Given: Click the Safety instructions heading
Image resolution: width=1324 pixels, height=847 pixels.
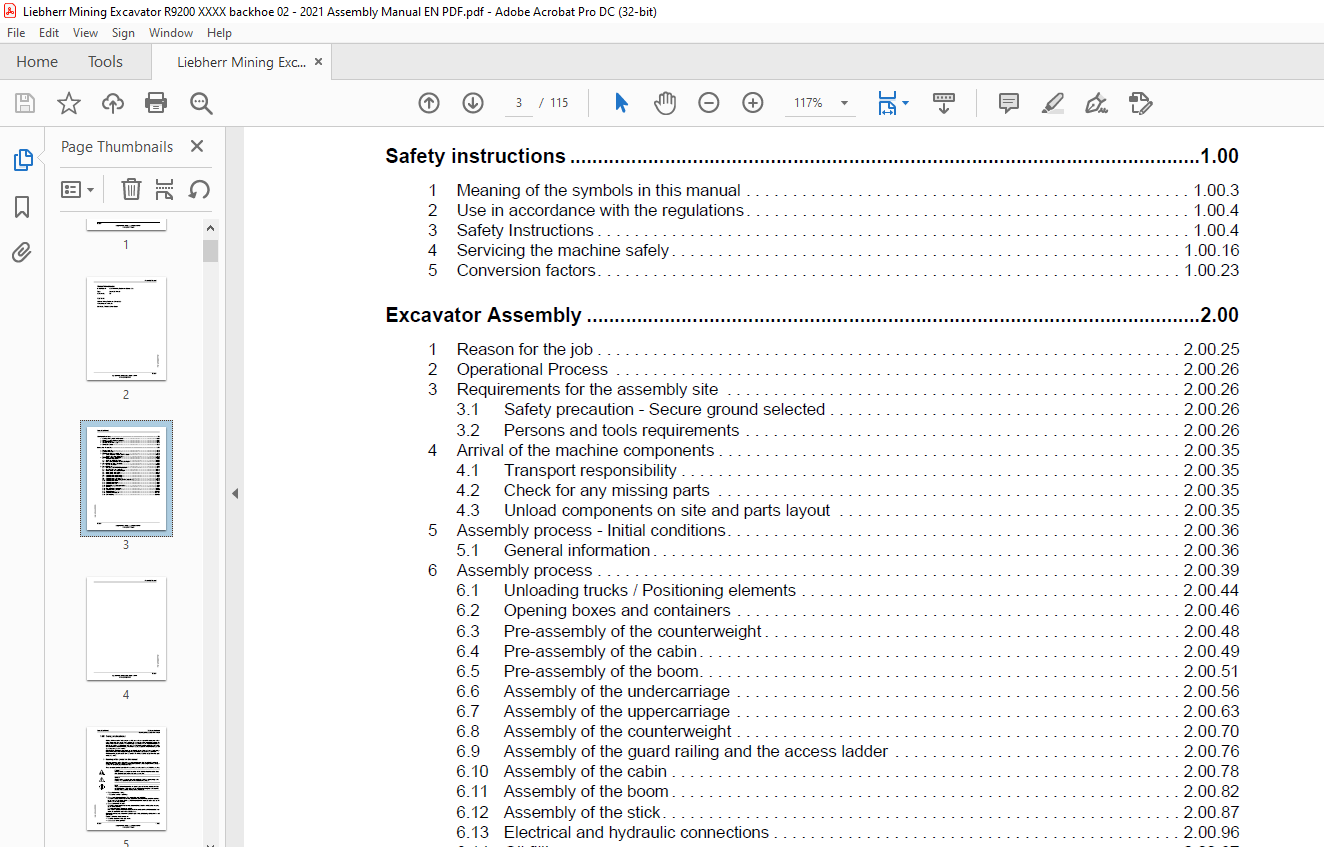Looking at the screenshot, I should pos(476,156).
